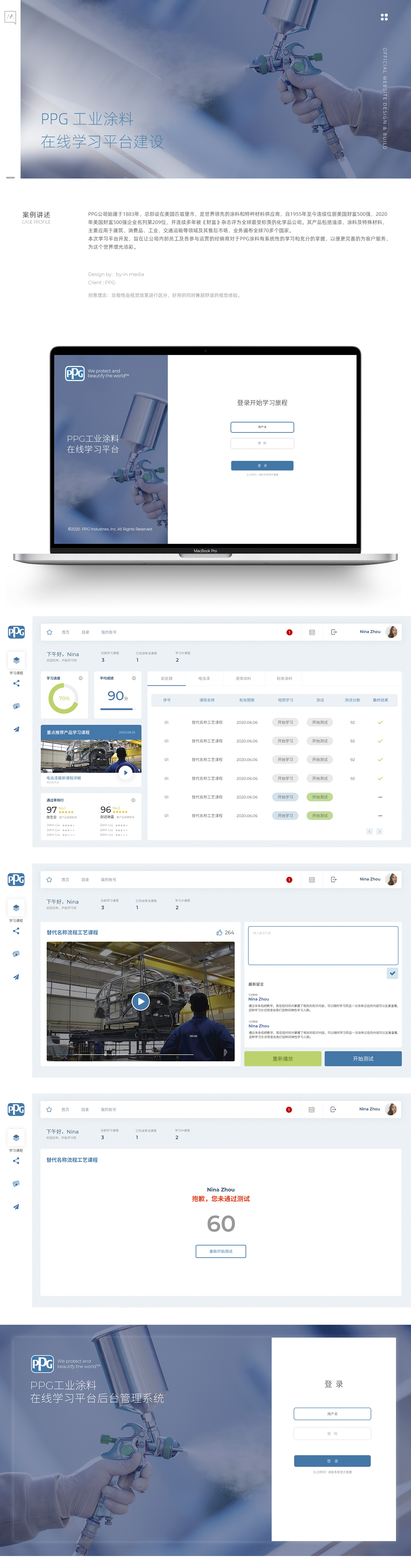Open the four-dot grid menu on the hero banner
The height and width of the screenshot is (1568, 411).
click(384, 17)
